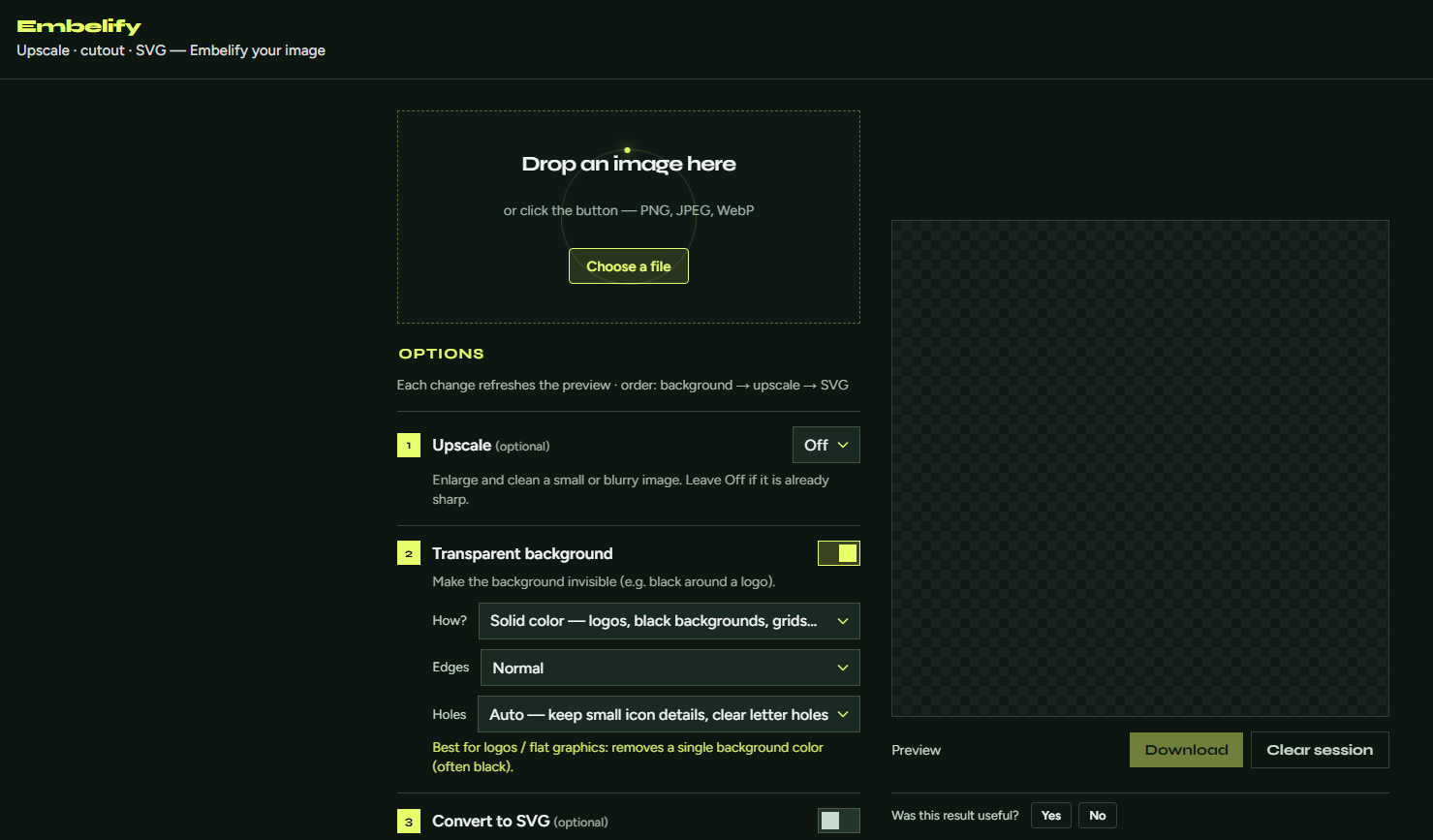
Task: Click the 'Convert to SVG (optional)' label
Action: point(520,822)
